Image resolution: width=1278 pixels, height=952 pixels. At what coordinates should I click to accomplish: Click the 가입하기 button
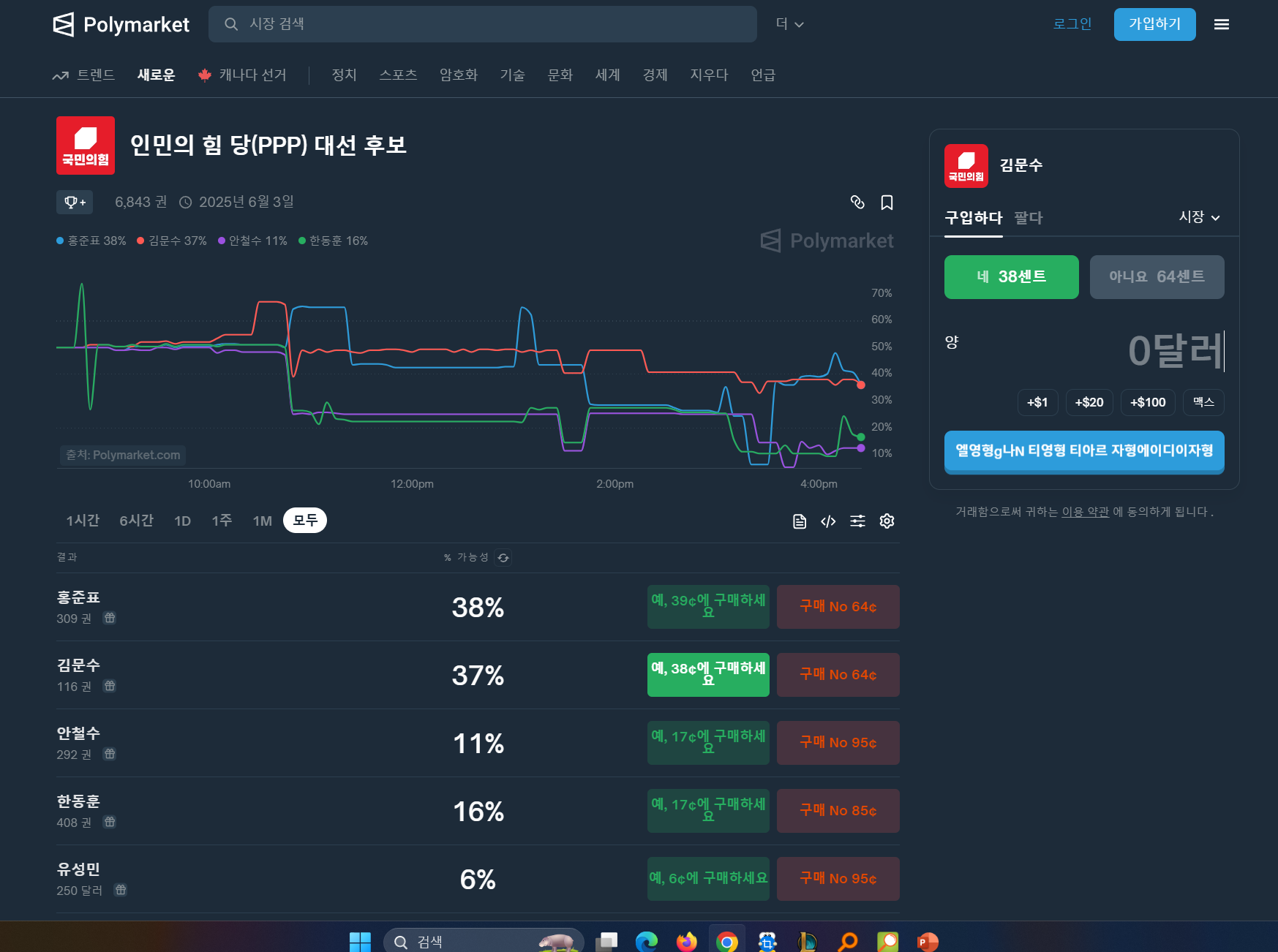(1154, 24)
